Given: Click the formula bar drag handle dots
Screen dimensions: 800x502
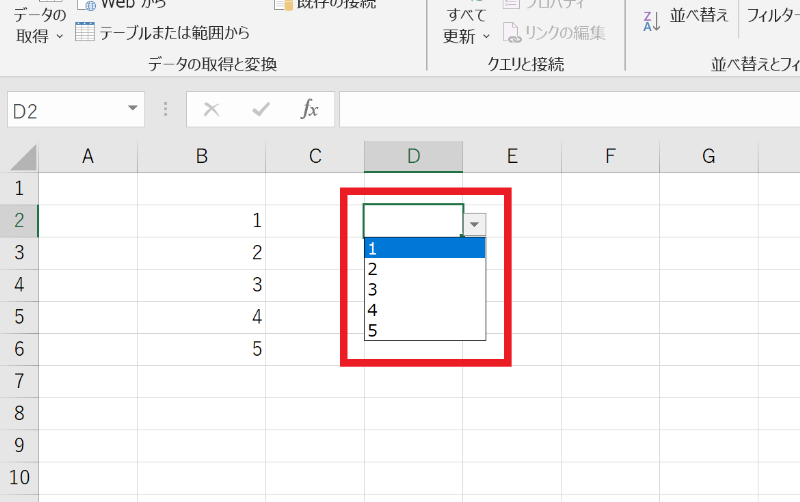Looking at the screenshot, I should tap(165, 109).
